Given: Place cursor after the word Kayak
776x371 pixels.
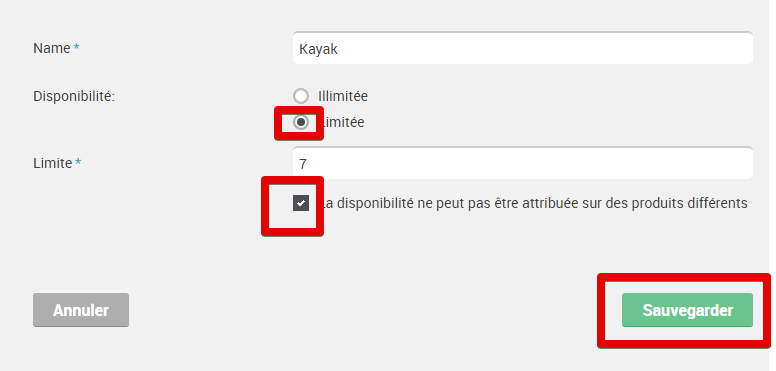Looking at the screenshot, I should (x=339, y=49).
